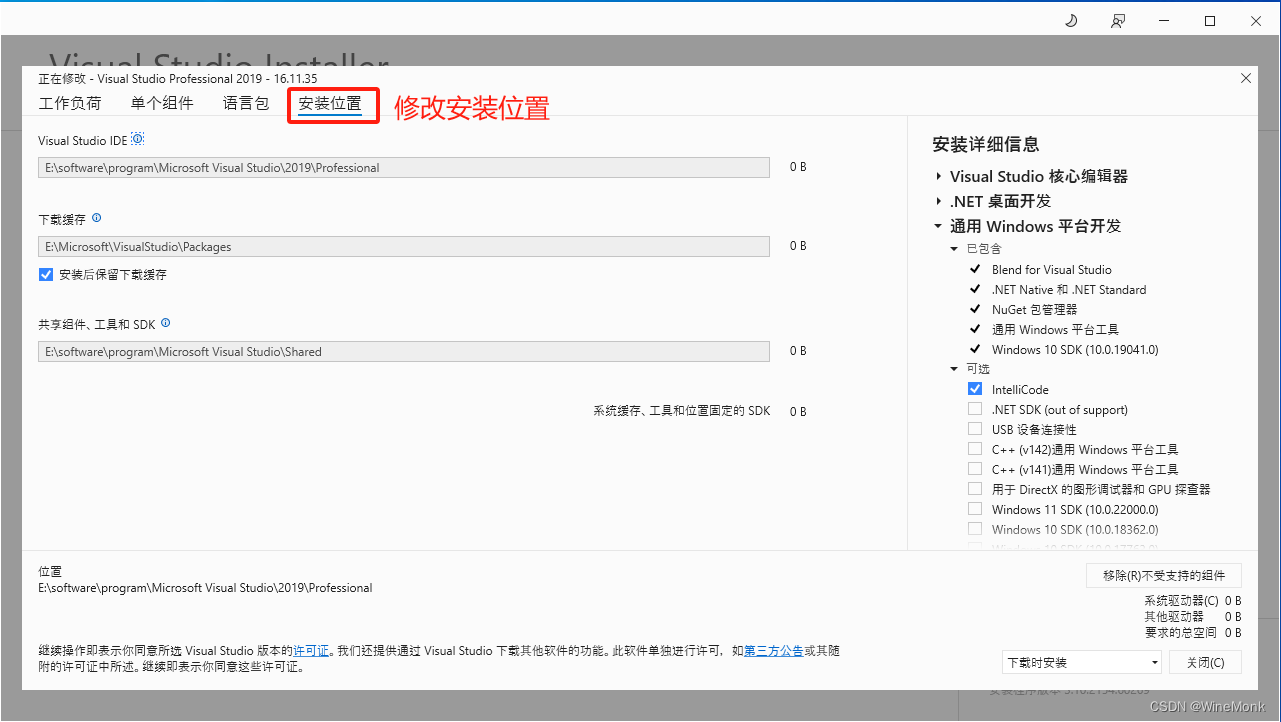Toggle the dark mode moon icon

pos(1071,21)
